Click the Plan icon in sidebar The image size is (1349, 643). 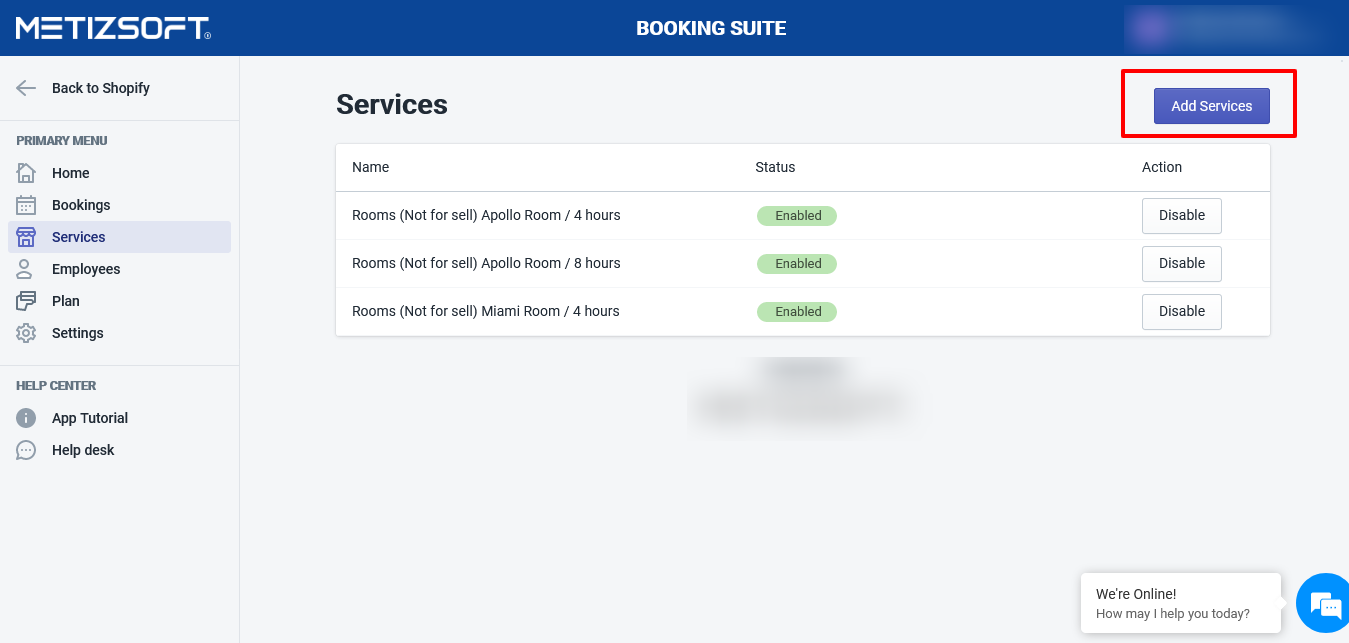tap(26, 301)
